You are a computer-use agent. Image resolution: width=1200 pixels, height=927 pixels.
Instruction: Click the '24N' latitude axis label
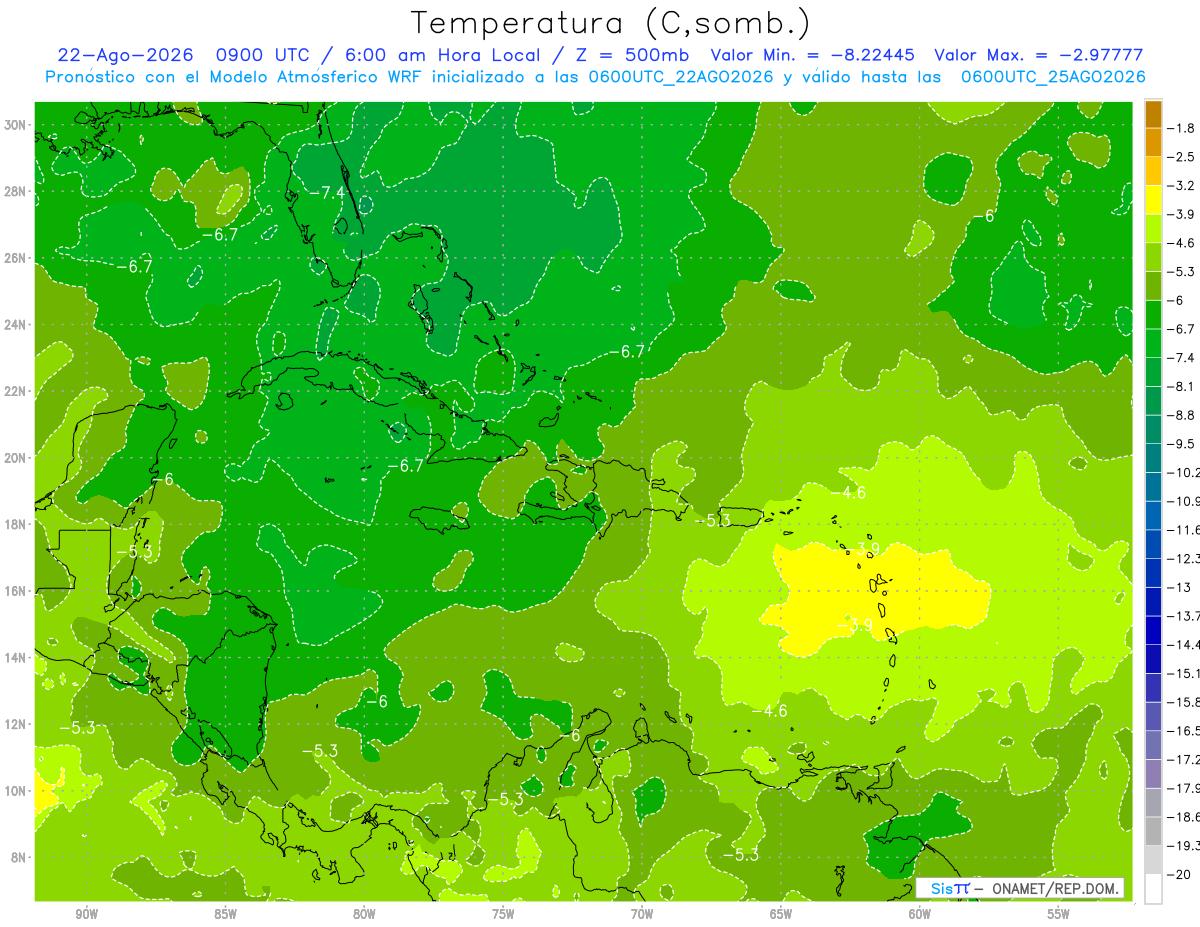17,324
